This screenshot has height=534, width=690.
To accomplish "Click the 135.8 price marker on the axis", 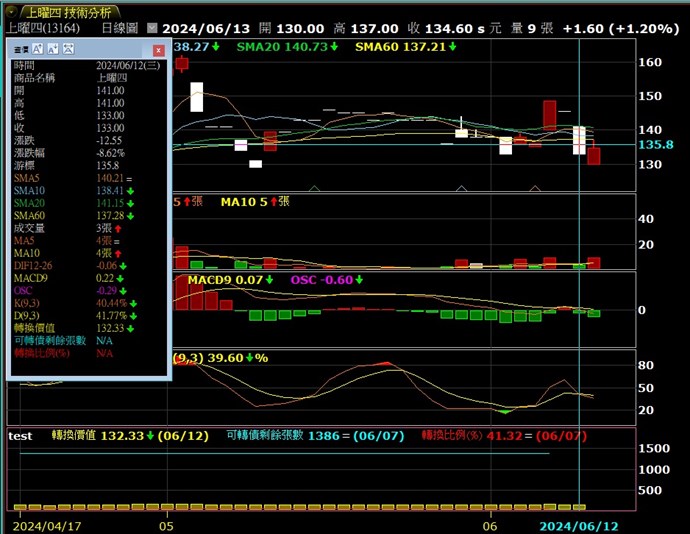I will pos(662,145).
